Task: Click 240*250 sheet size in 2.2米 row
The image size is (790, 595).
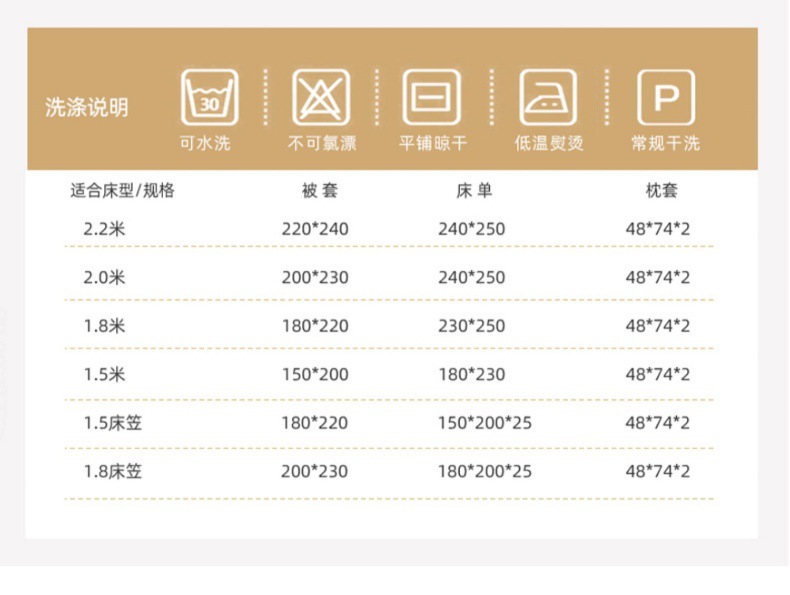Action: [x=472, y=229]
